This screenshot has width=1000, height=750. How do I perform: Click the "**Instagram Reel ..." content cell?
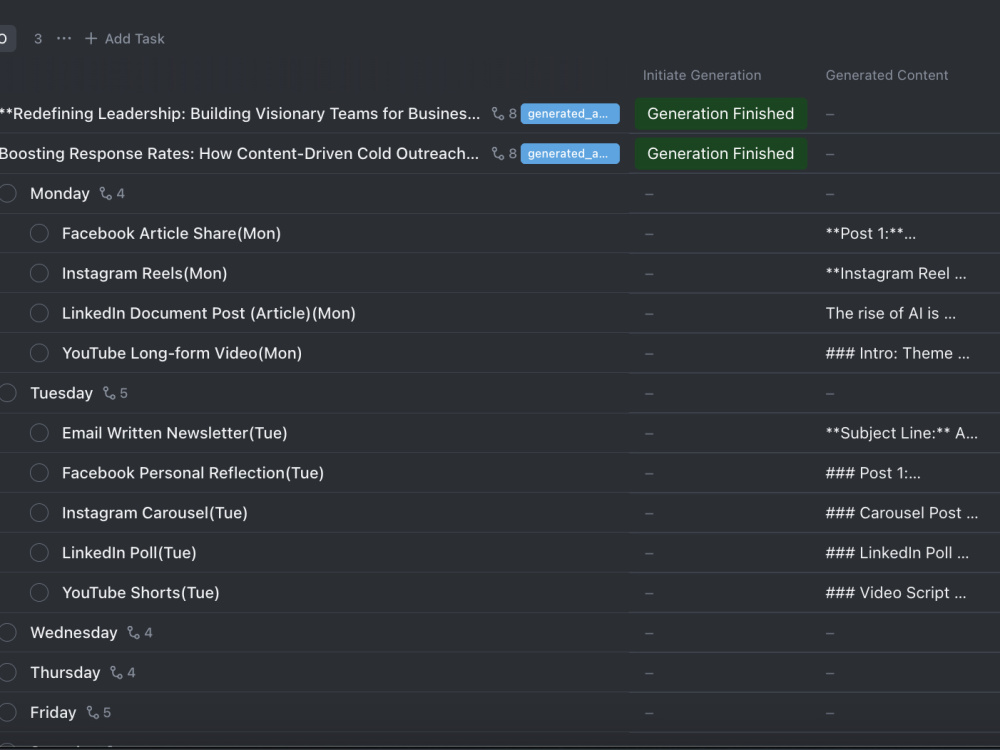[895, 273]
